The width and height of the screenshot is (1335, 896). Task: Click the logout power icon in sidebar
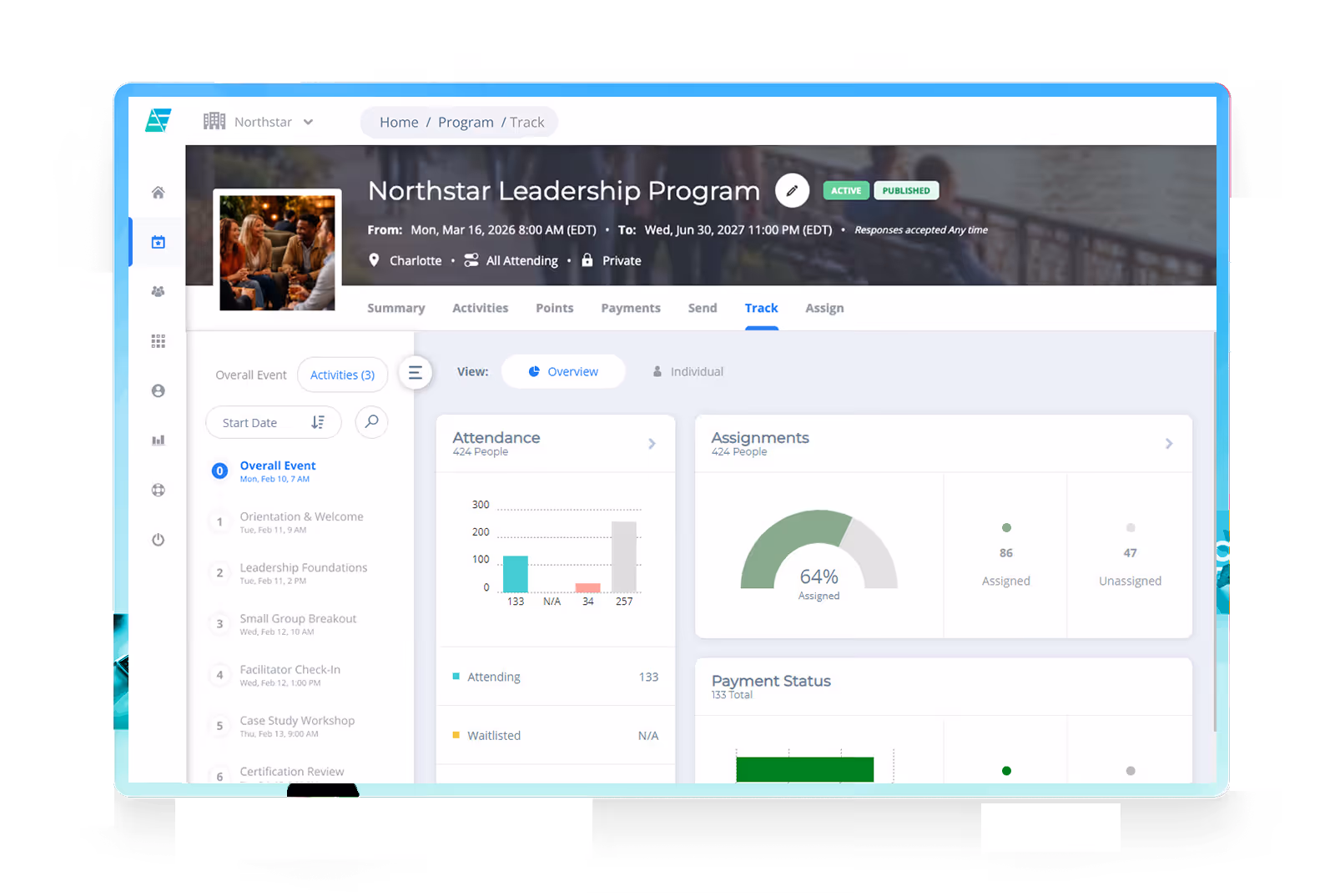[x=158, y=539]
